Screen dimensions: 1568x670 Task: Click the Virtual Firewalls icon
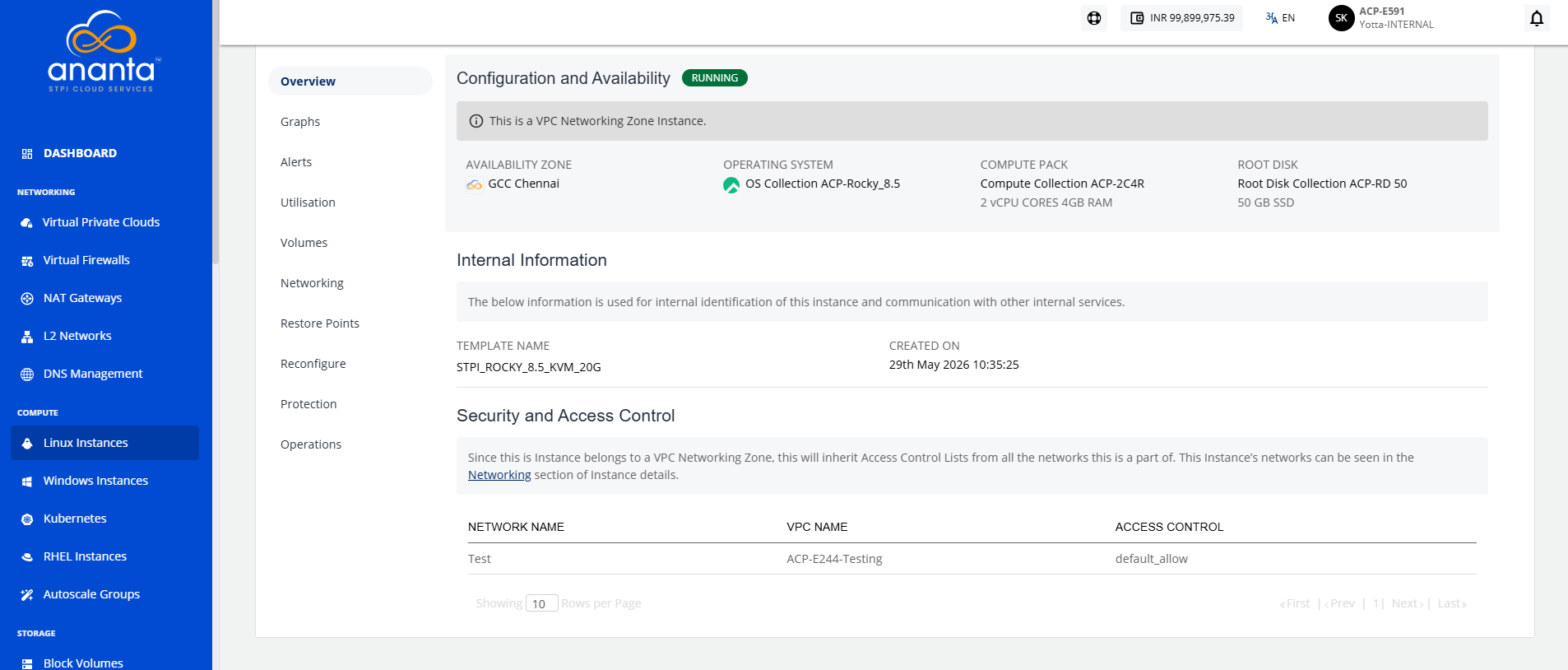click(27, 261)
